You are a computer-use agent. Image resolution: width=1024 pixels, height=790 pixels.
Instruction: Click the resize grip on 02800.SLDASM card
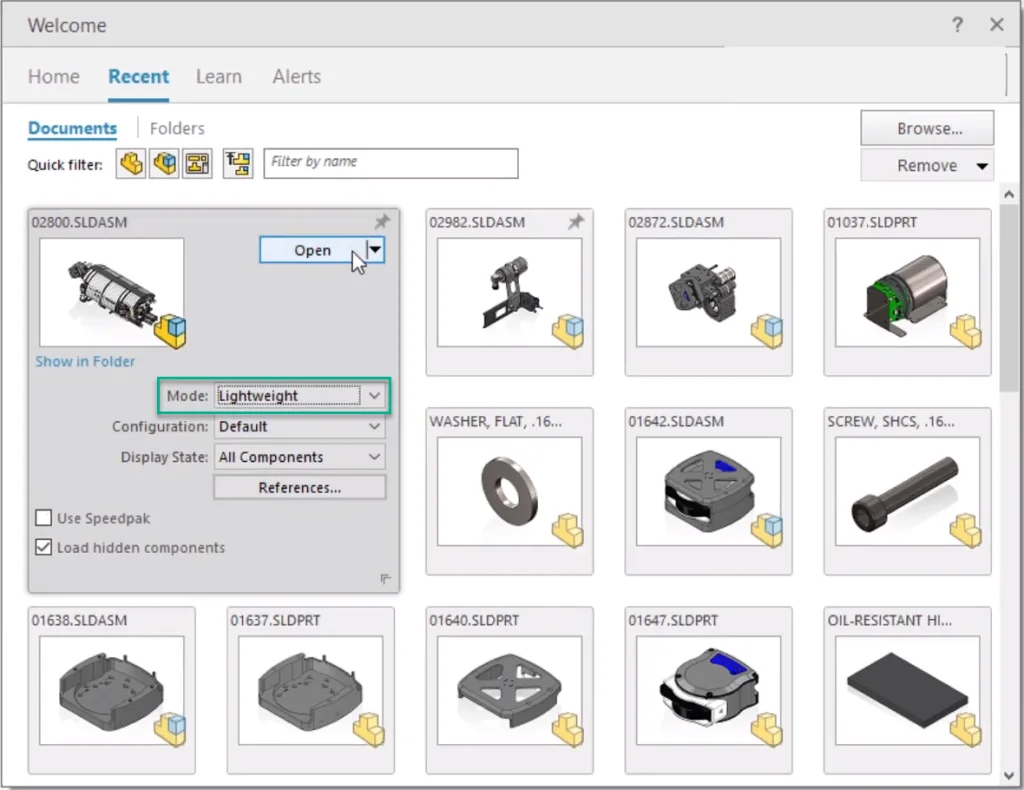pyautogui.click(x=386, y=579)
